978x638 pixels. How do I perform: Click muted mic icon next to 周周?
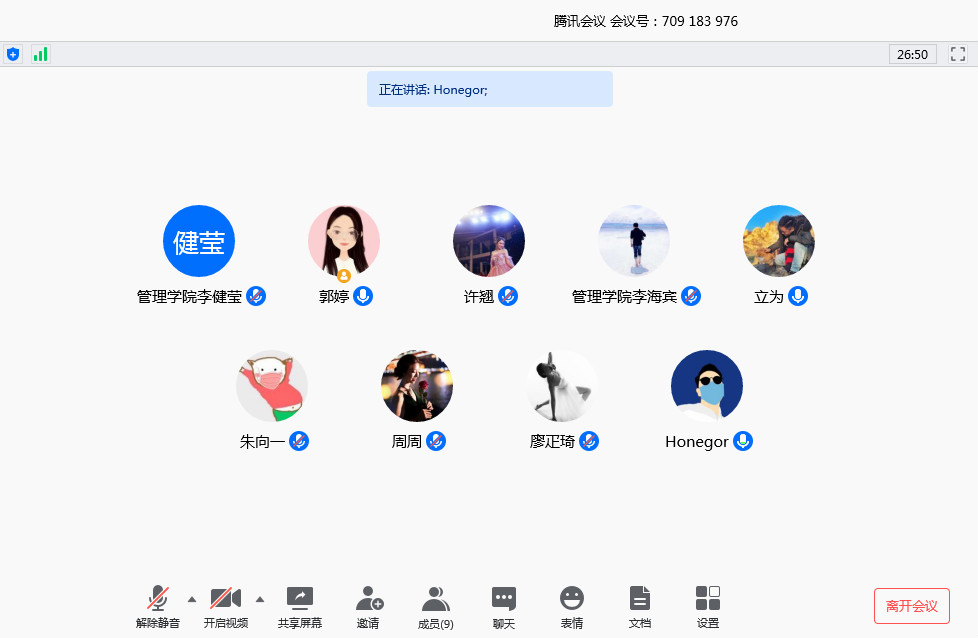pos(436,442)
